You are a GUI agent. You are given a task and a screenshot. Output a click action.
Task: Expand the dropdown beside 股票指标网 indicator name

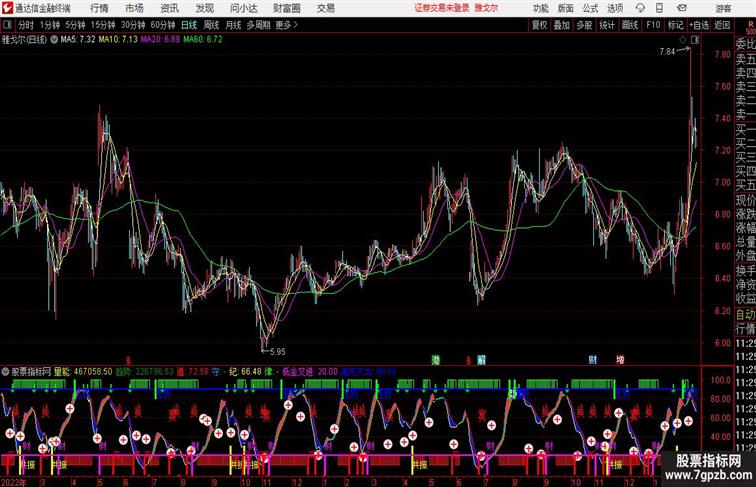[x=5, y=372]
